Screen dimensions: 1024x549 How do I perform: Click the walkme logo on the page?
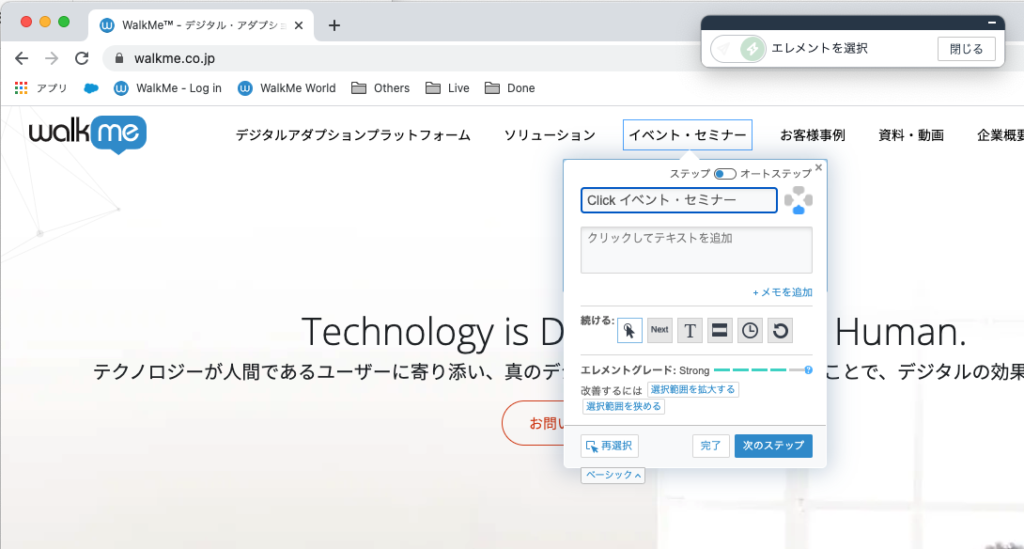click(x=88, y=134)
